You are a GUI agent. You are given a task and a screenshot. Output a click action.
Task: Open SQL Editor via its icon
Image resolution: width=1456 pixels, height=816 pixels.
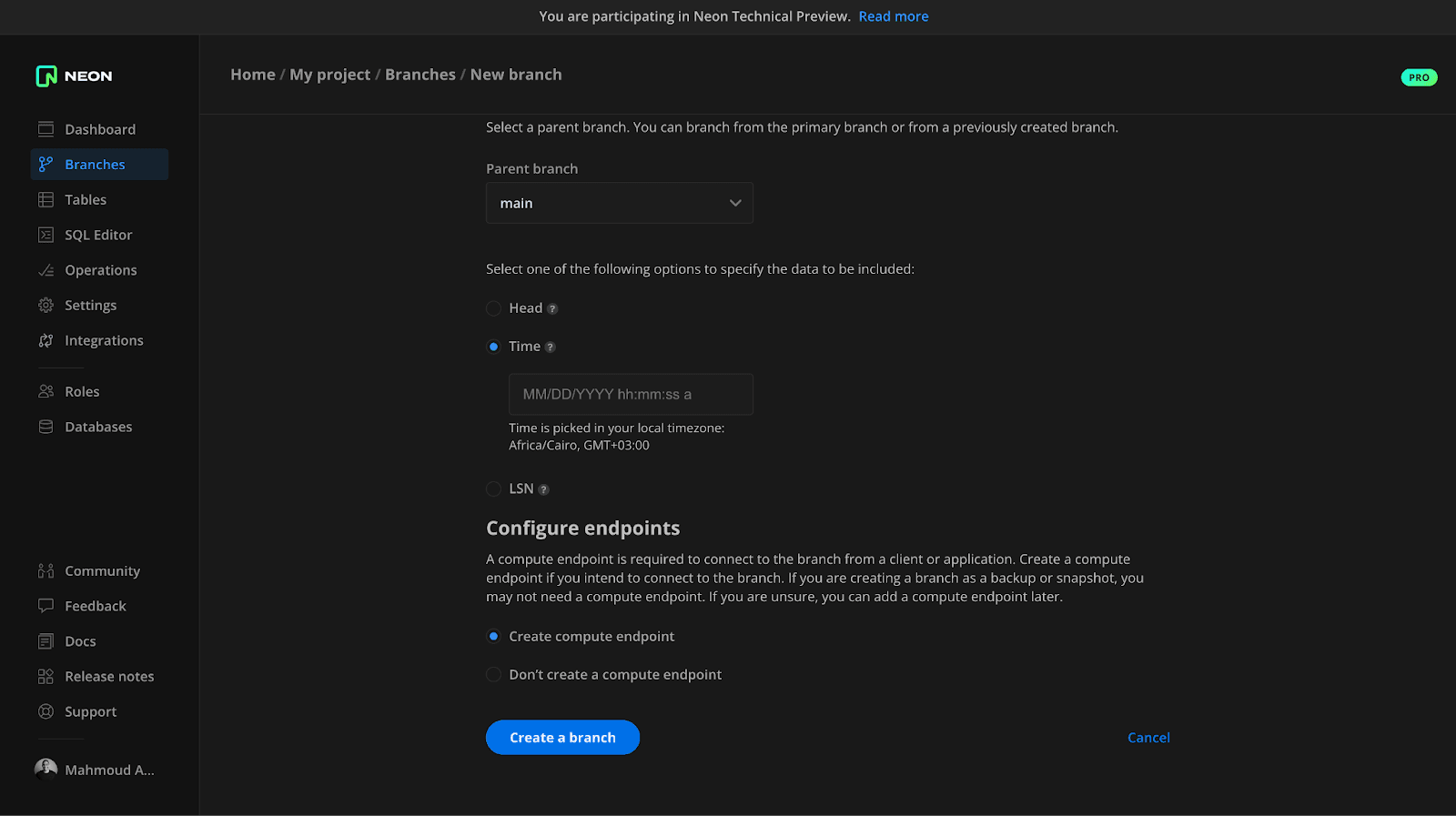tap(45, 235)
